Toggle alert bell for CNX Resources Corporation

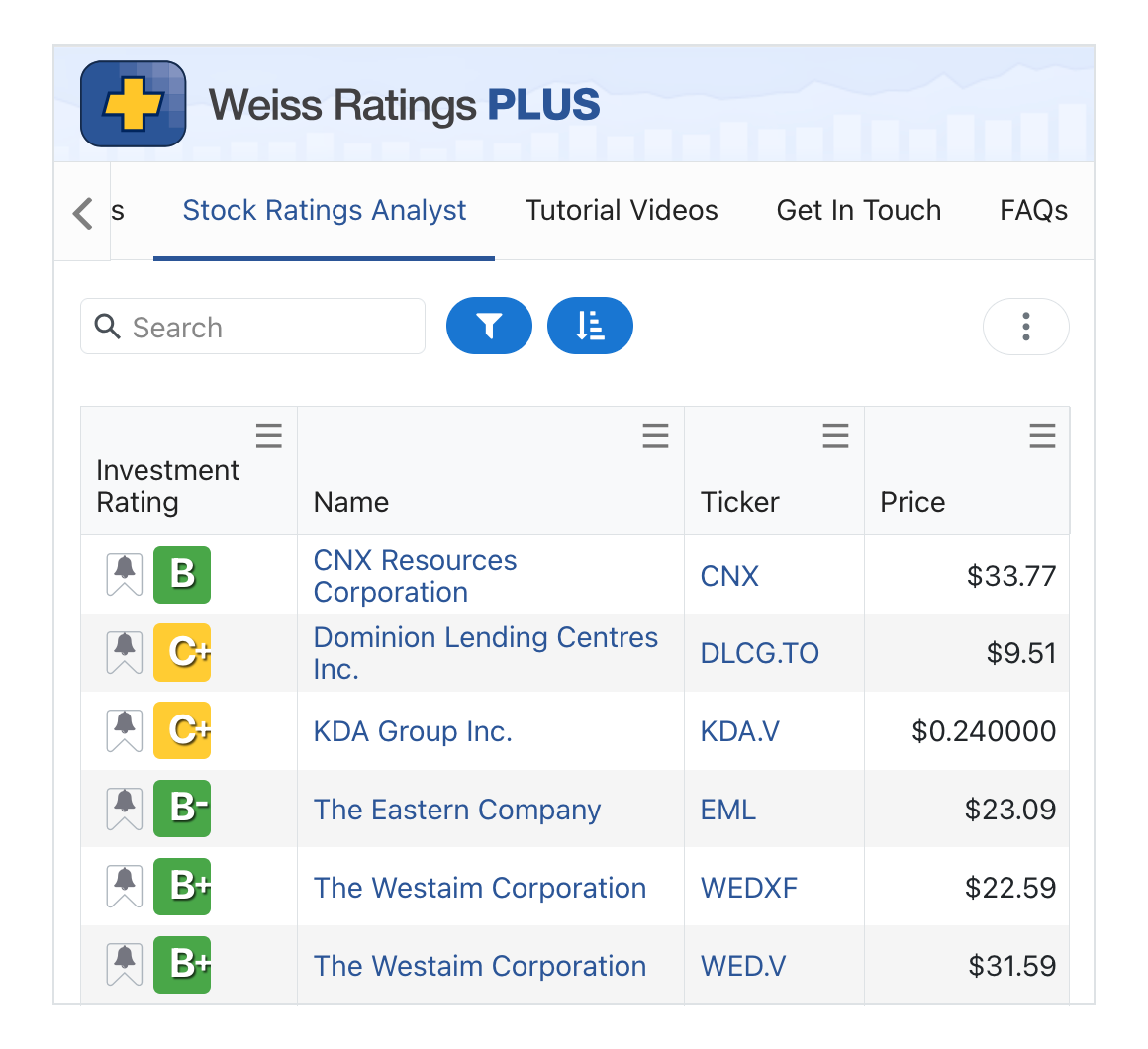[x=125, y=575]
